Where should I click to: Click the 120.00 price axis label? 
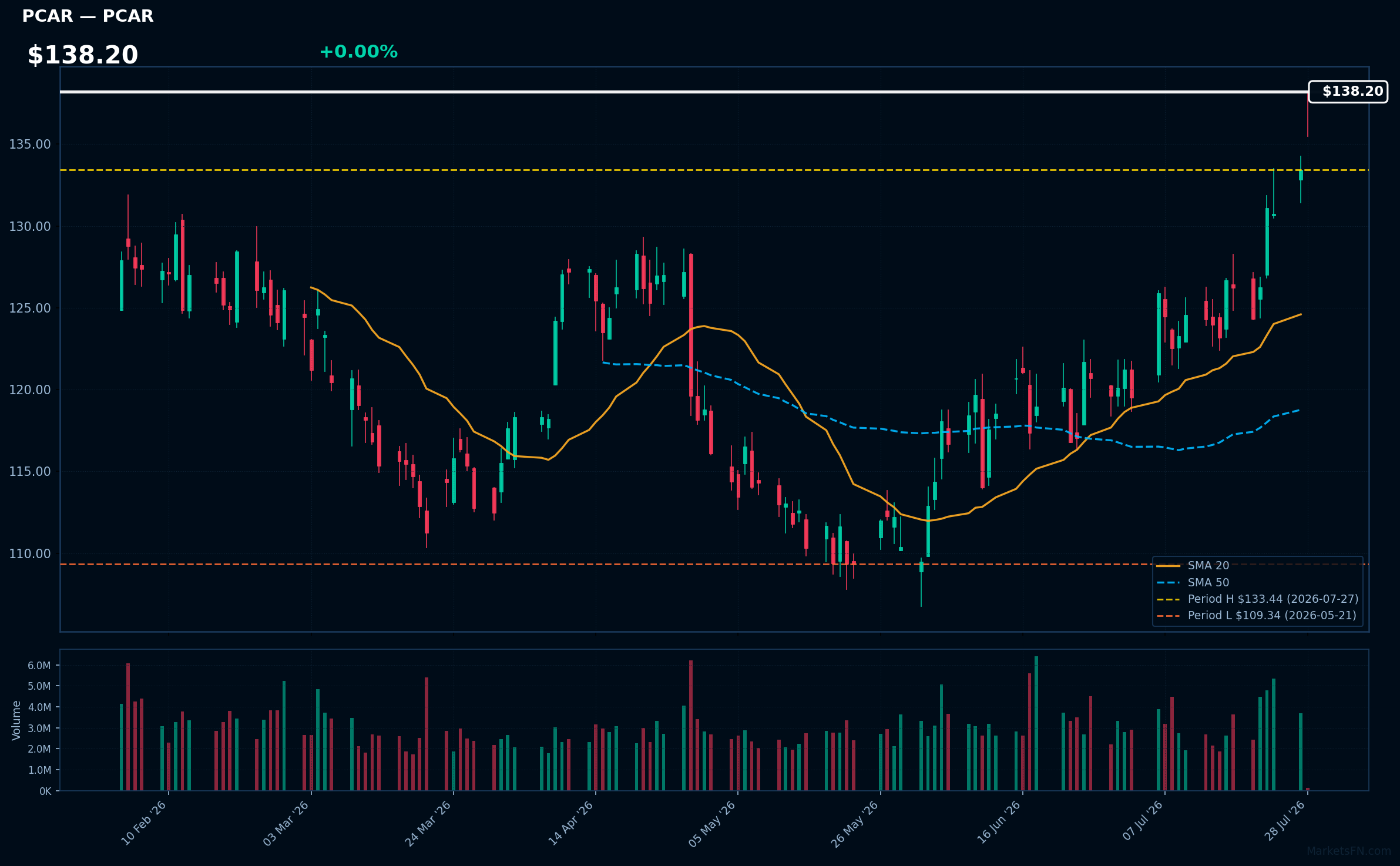30,390
